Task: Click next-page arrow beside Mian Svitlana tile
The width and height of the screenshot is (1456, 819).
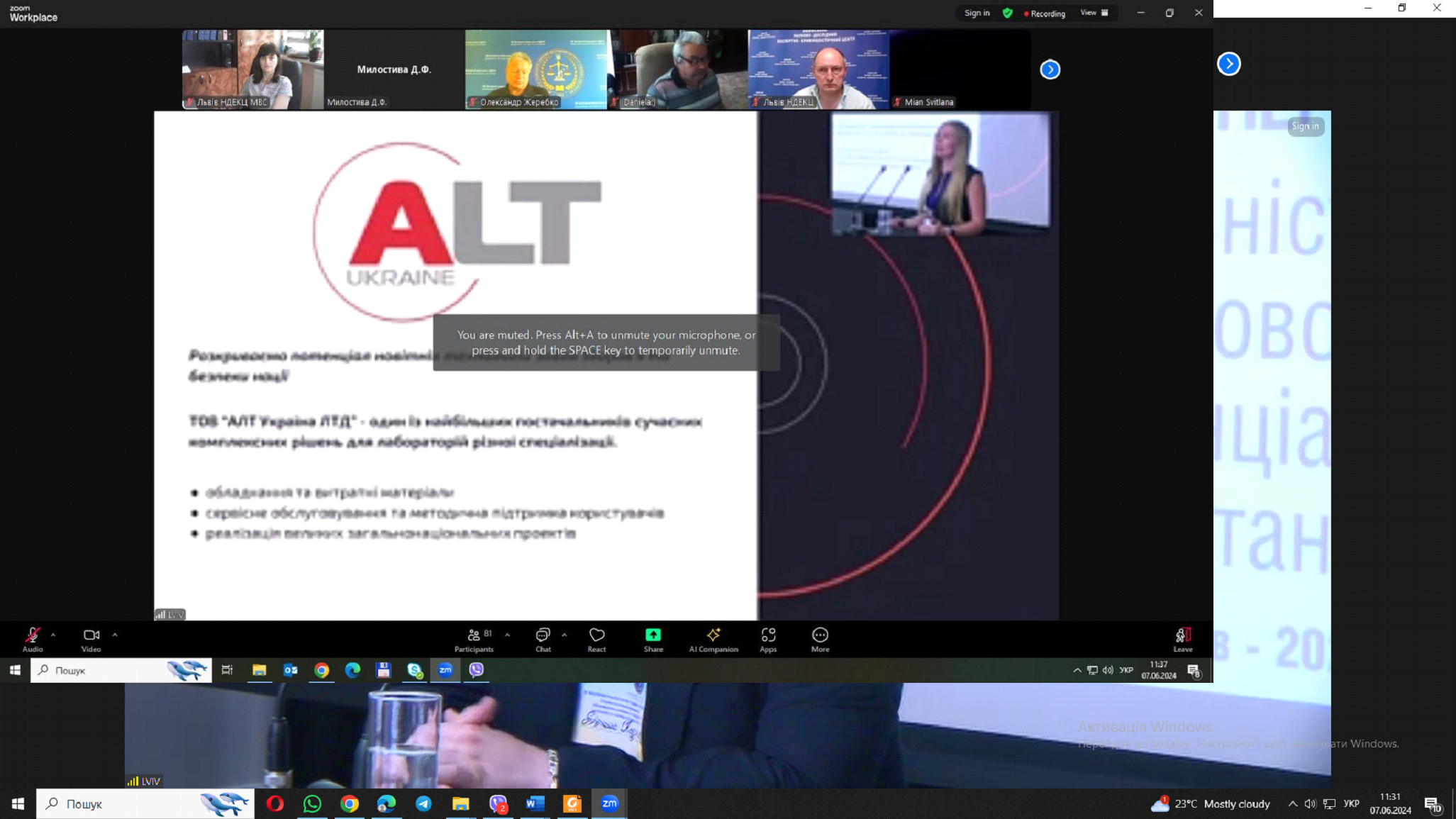Action: [x=1050, y=69]
